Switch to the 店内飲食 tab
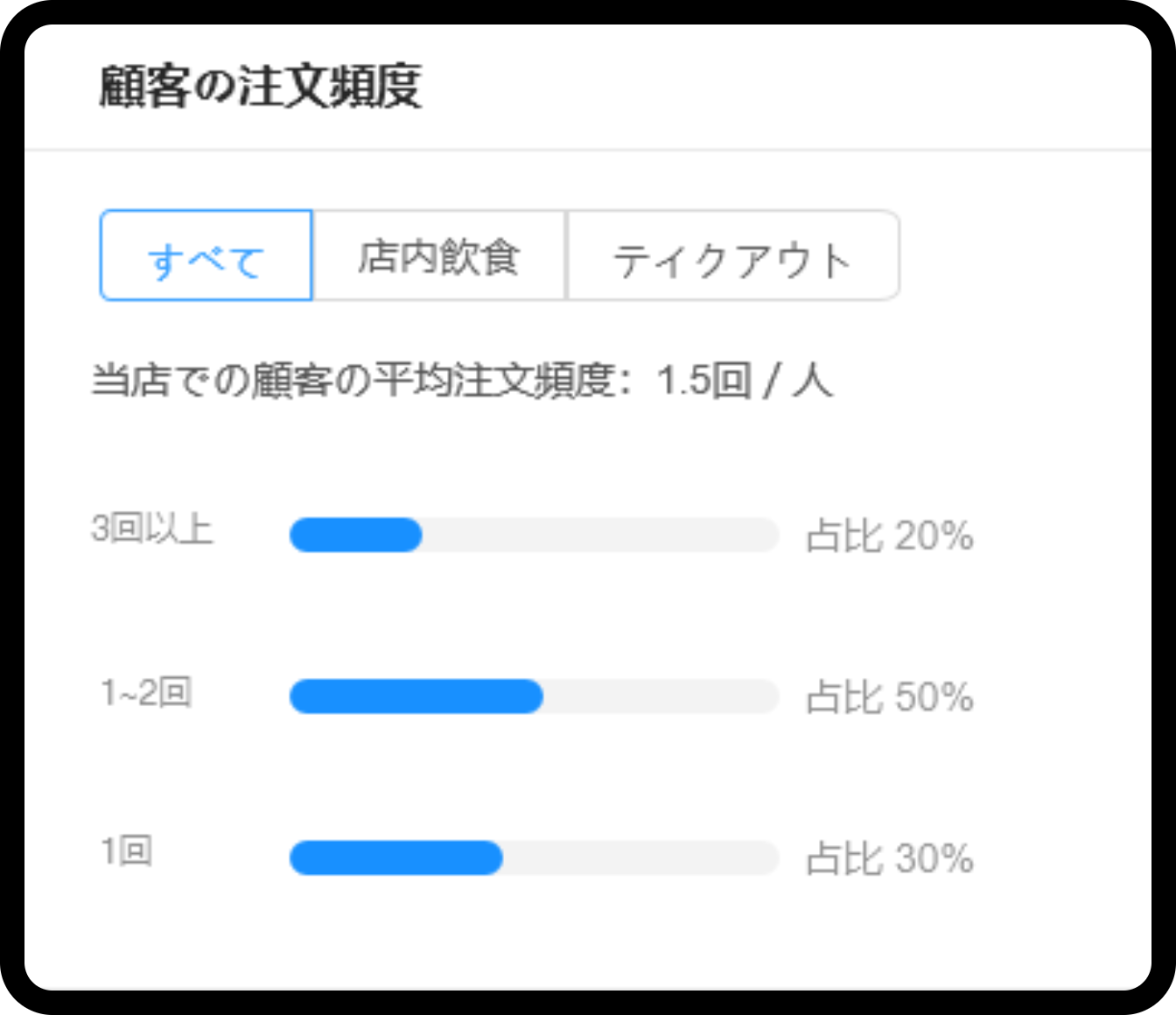 [x=439, y=256]
